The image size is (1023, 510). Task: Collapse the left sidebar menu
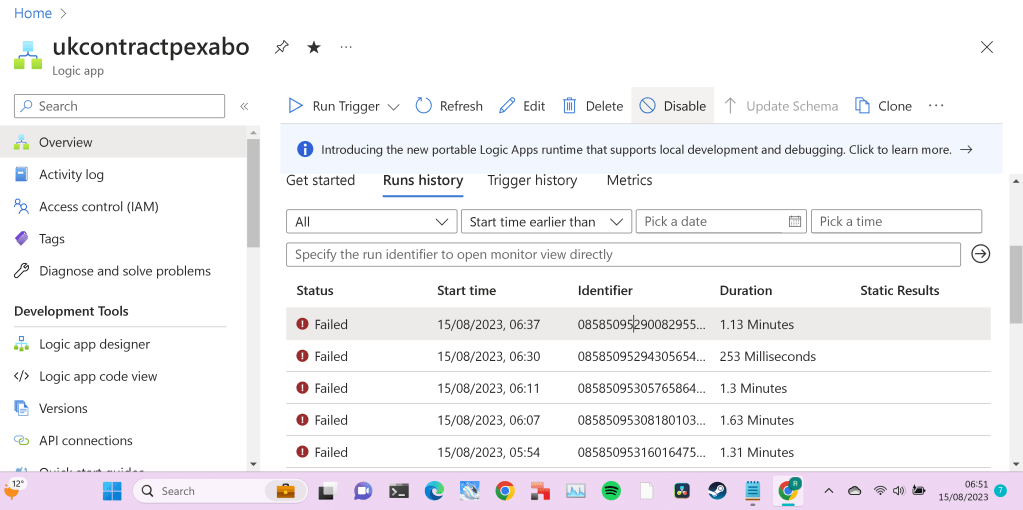[244, 106]
